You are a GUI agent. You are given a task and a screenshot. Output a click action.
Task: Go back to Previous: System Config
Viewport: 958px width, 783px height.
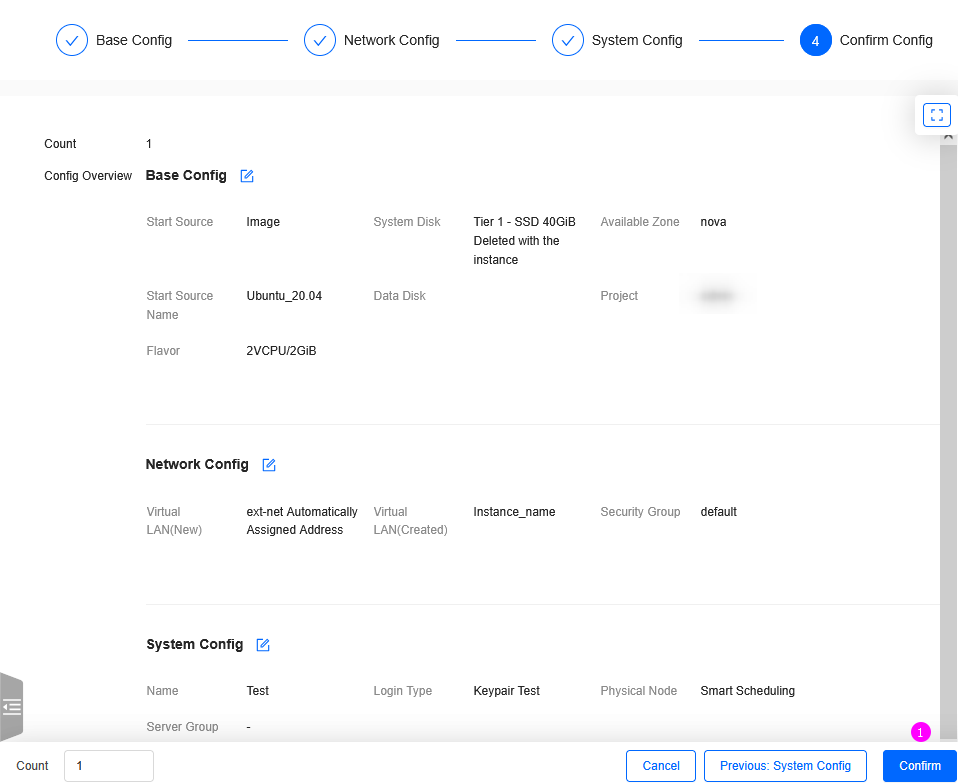tap(785, 766)
